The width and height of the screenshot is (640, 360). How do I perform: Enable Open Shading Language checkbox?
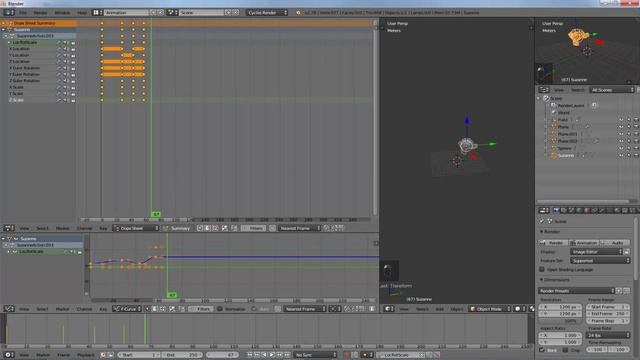[542, 269]
